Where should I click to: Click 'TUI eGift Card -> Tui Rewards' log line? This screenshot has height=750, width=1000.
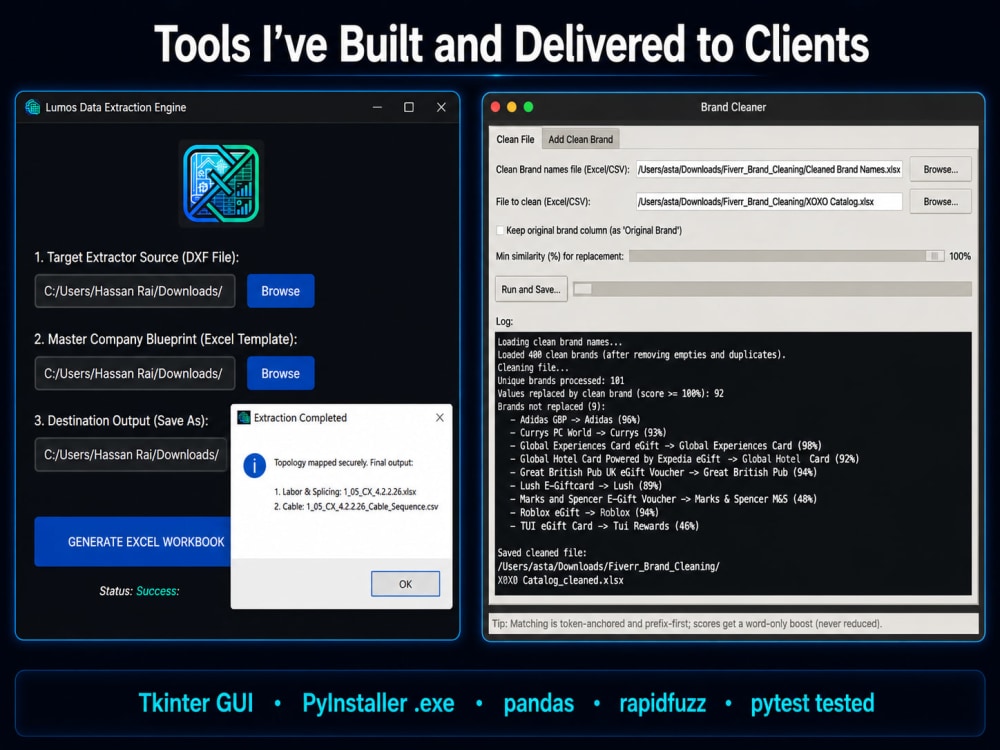click(604, 526)
